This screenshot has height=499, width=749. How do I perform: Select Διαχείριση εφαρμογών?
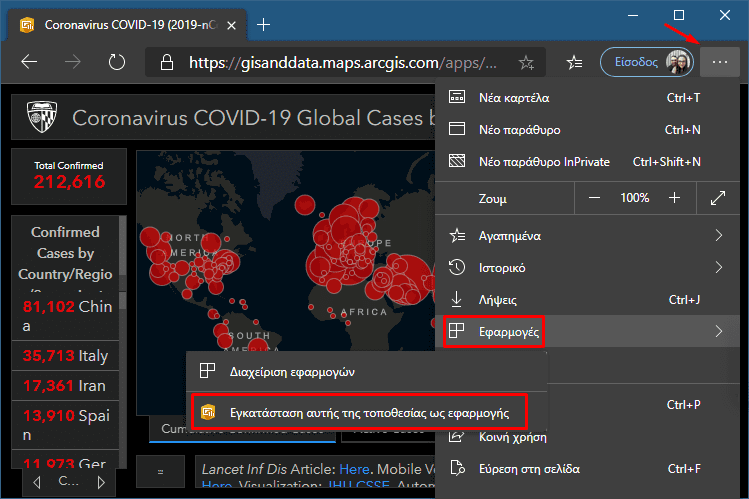pyautogui.click(x=366, y=372)
